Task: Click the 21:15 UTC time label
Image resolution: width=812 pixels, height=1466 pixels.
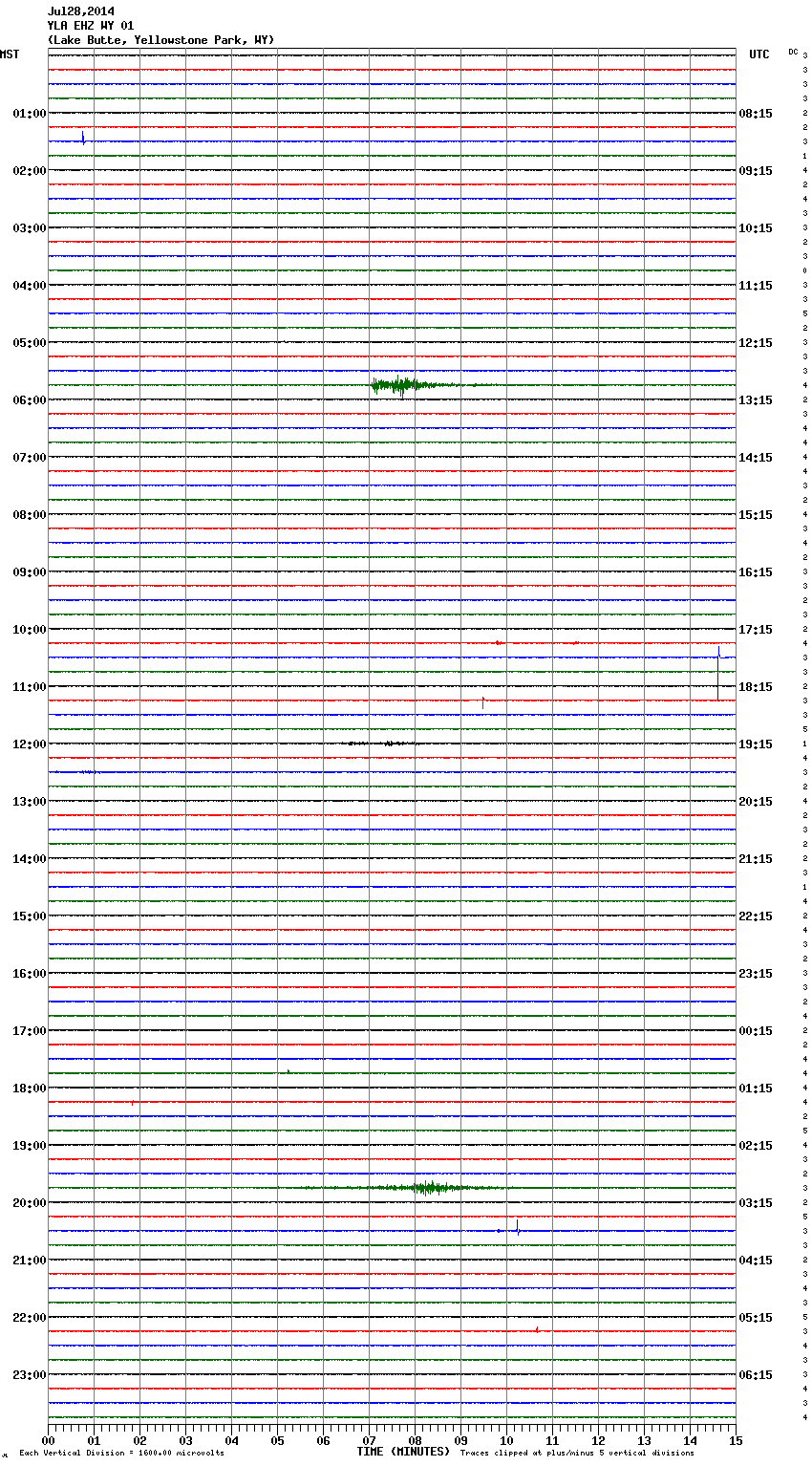Action: (756, 859)
